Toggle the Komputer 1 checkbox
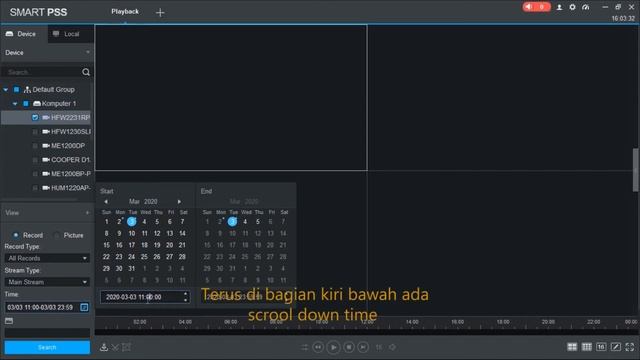Screen dimensions: 640x360 point(26,104)
